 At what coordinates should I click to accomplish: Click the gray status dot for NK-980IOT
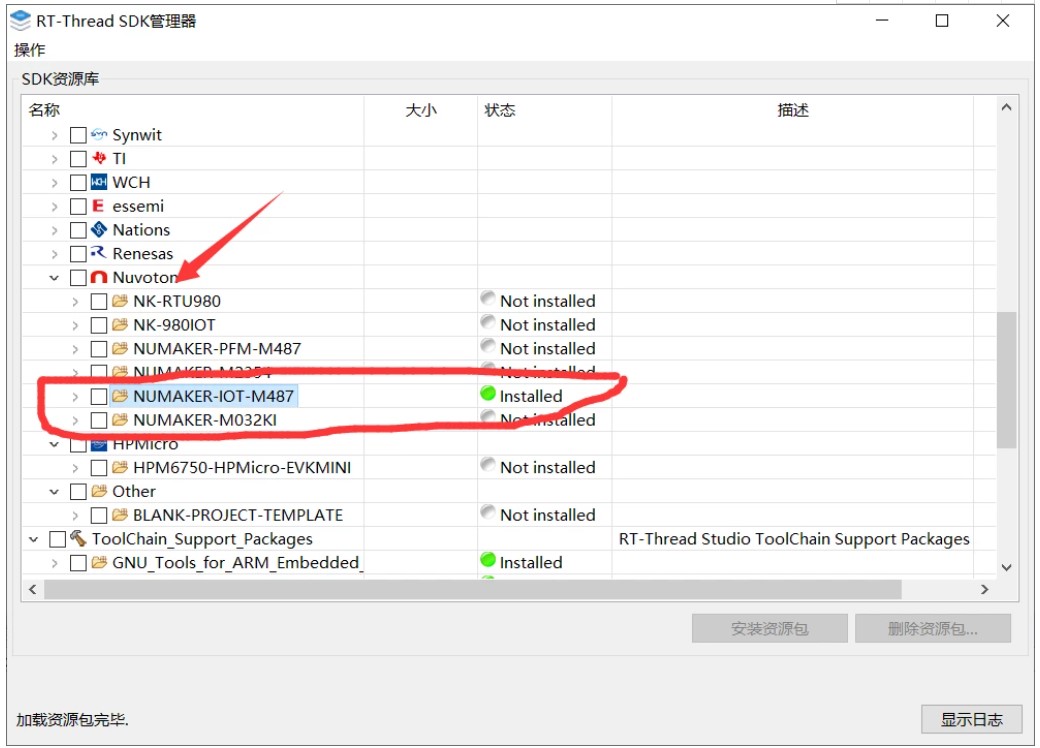coord(488,322)
